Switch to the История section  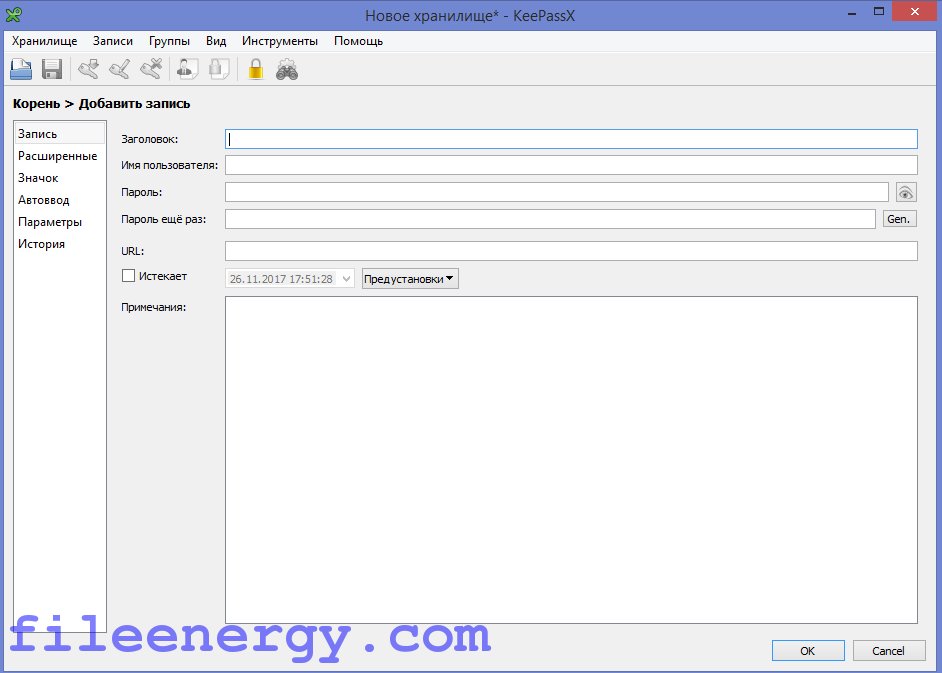(x=59, y=244)
